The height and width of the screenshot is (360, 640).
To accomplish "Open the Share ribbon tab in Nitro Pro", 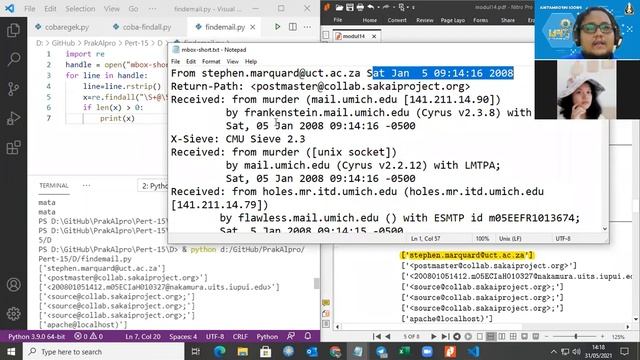I will point(508,20).
